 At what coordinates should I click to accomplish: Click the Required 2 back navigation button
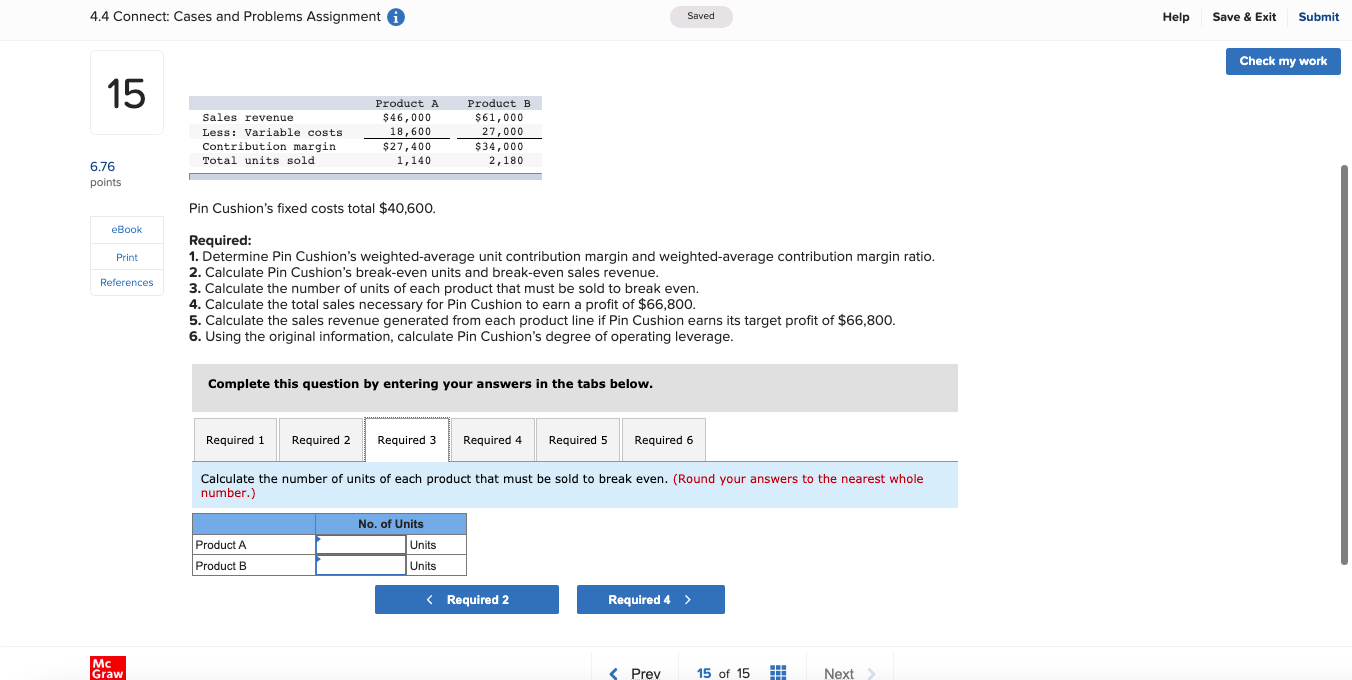(467, 599)
